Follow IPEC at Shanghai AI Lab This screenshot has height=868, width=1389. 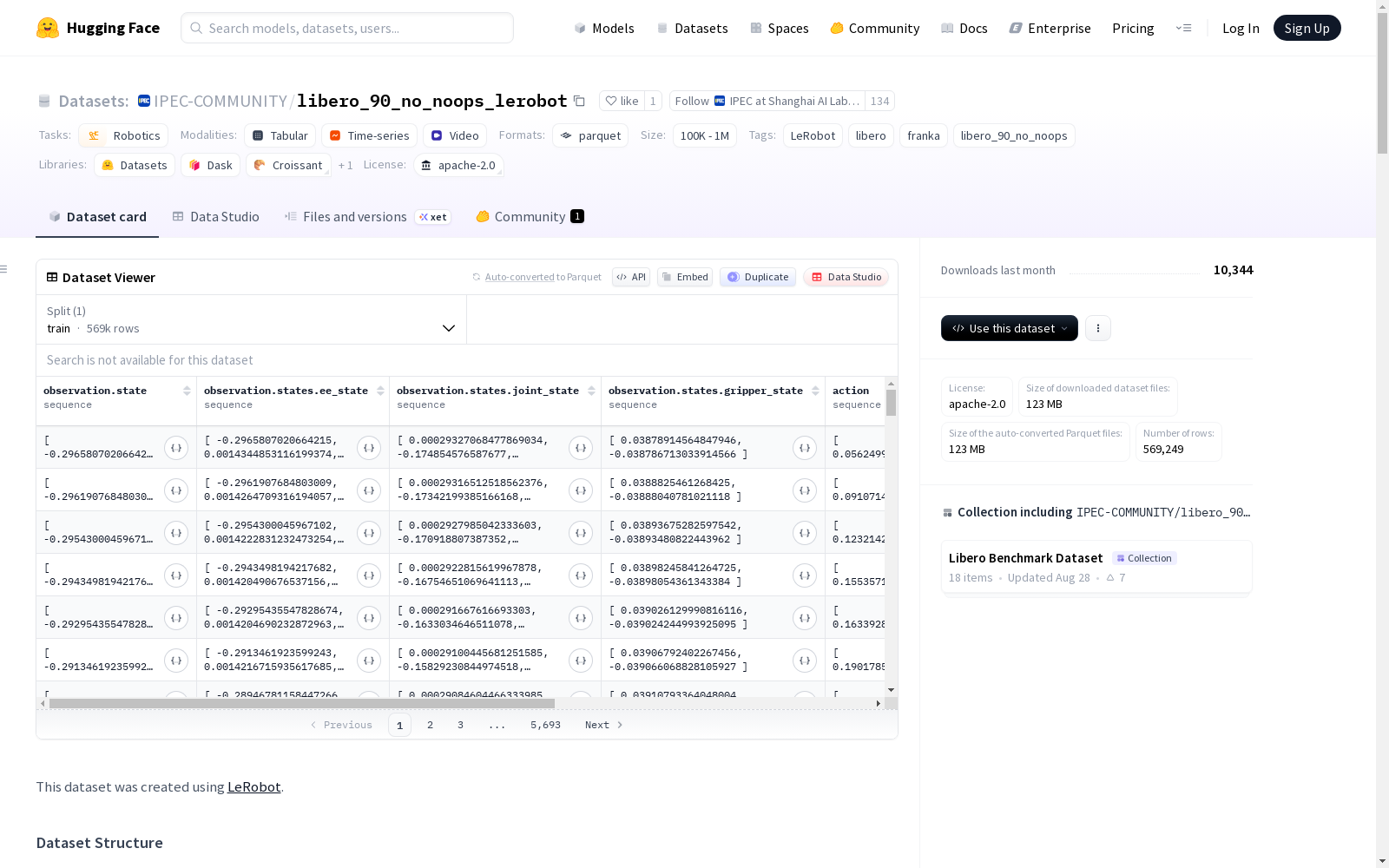767,101
